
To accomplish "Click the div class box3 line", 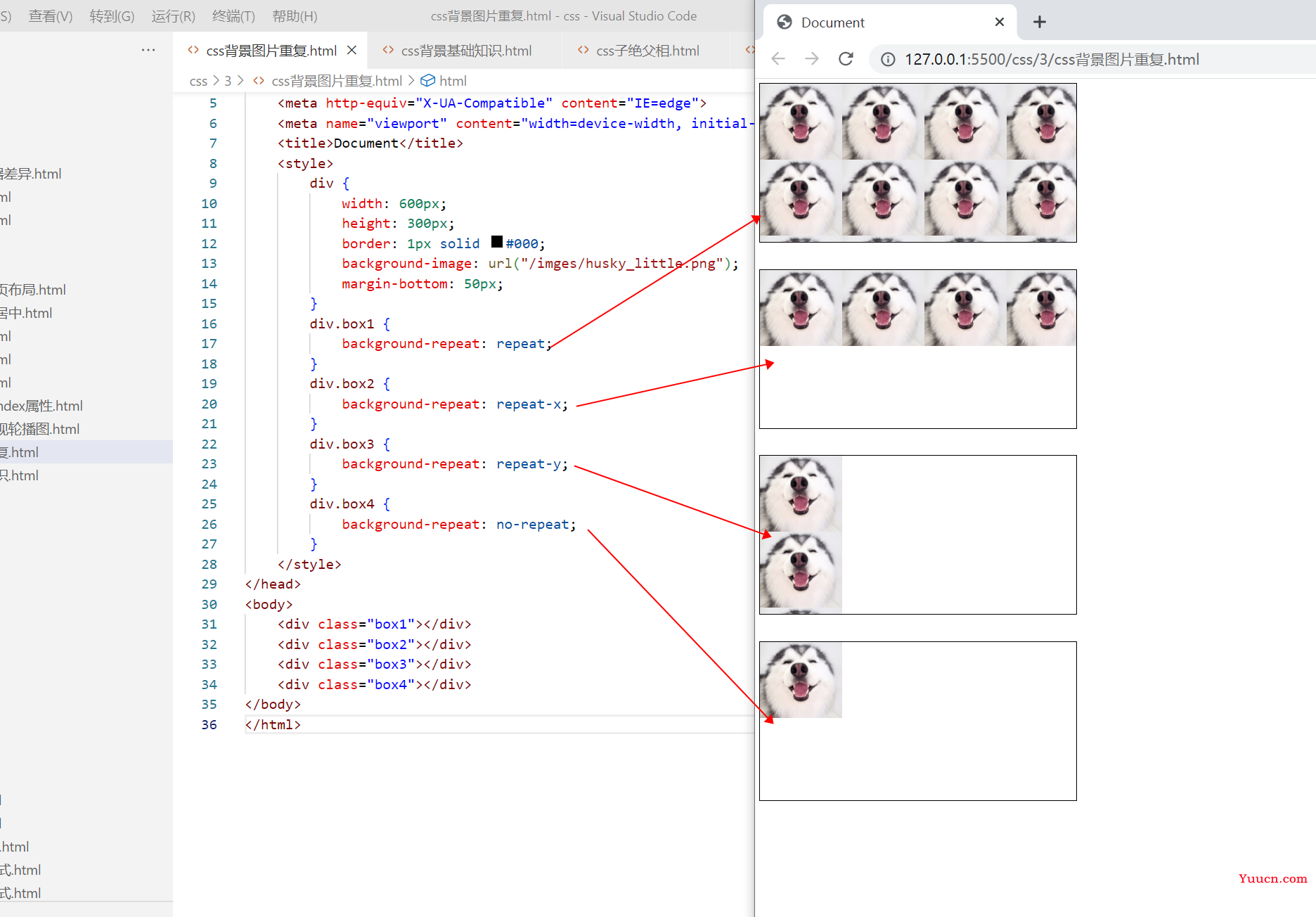I will (374, 664).
